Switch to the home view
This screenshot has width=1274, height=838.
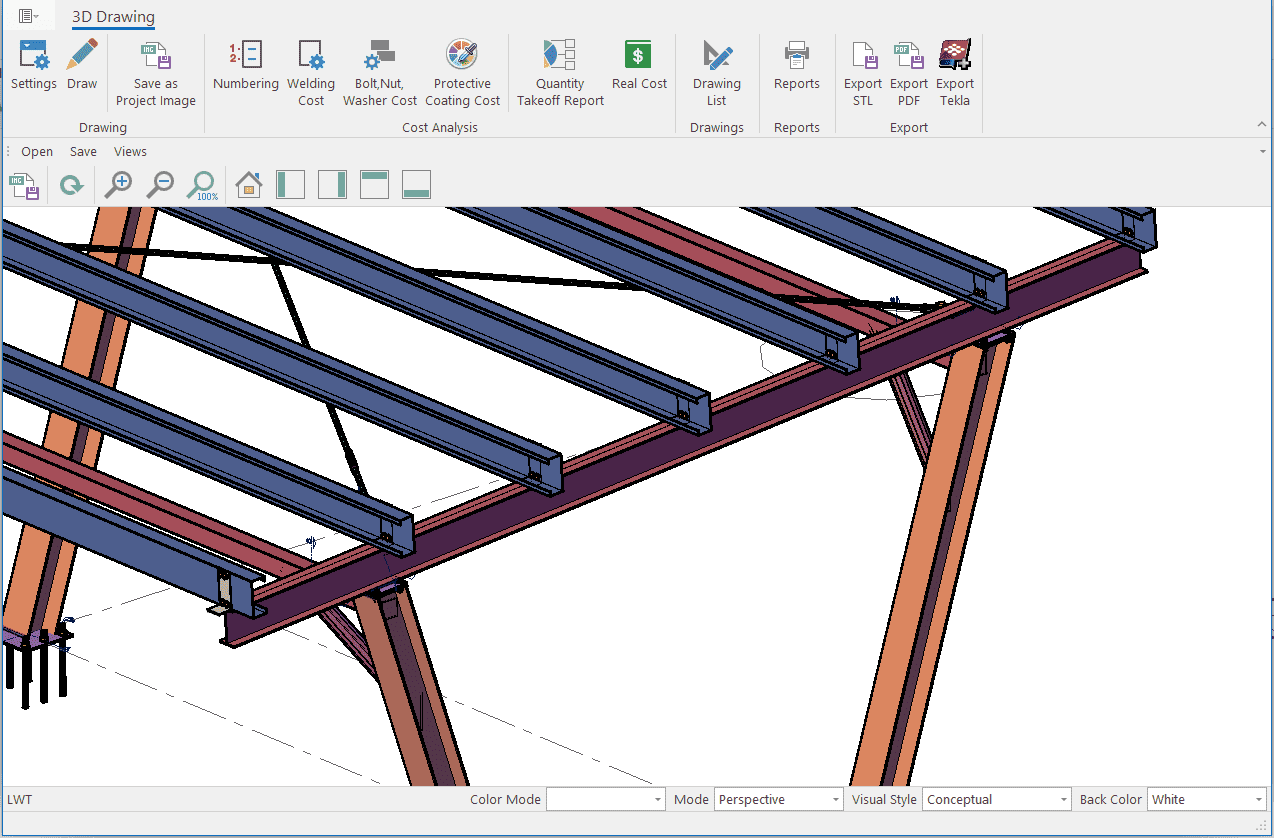(x=248, y=185)
